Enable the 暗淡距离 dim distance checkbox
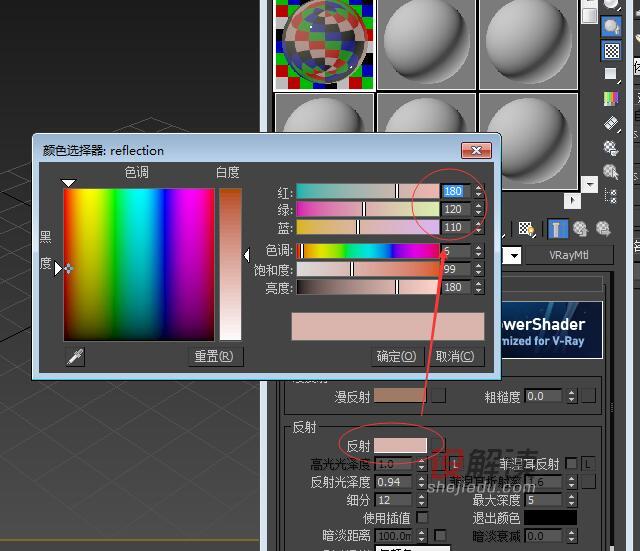 pos(440,535)
